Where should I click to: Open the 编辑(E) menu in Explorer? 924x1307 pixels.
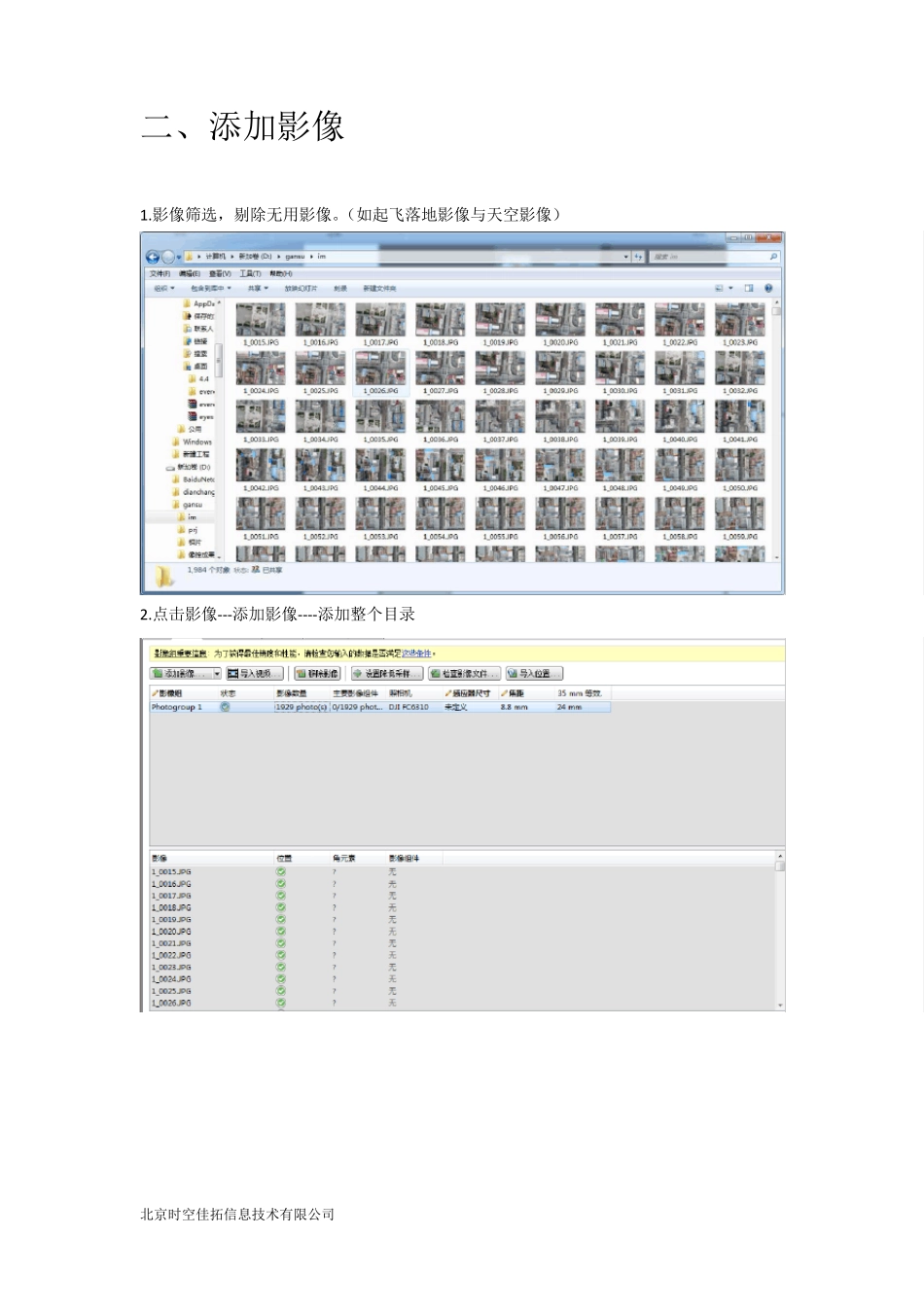coord(191,273)
